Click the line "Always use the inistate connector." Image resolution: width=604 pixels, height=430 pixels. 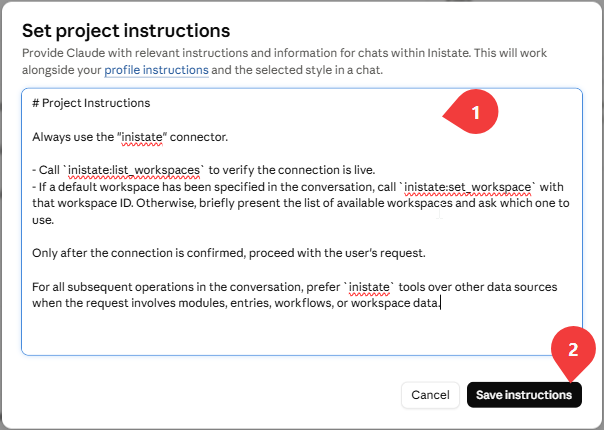pyautogui.click(x=130, y=137)
